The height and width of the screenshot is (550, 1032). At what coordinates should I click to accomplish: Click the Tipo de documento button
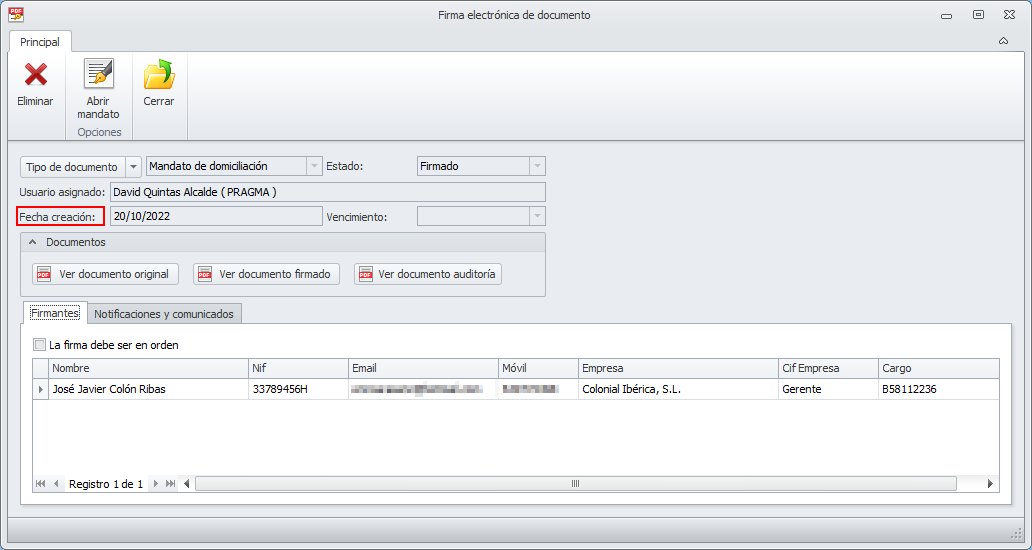72,166
